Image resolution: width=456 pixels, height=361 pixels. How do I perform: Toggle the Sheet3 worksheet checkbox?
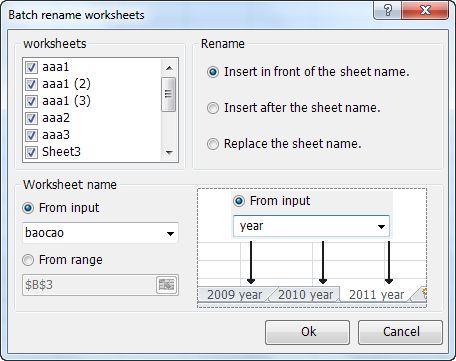[31, 152]
